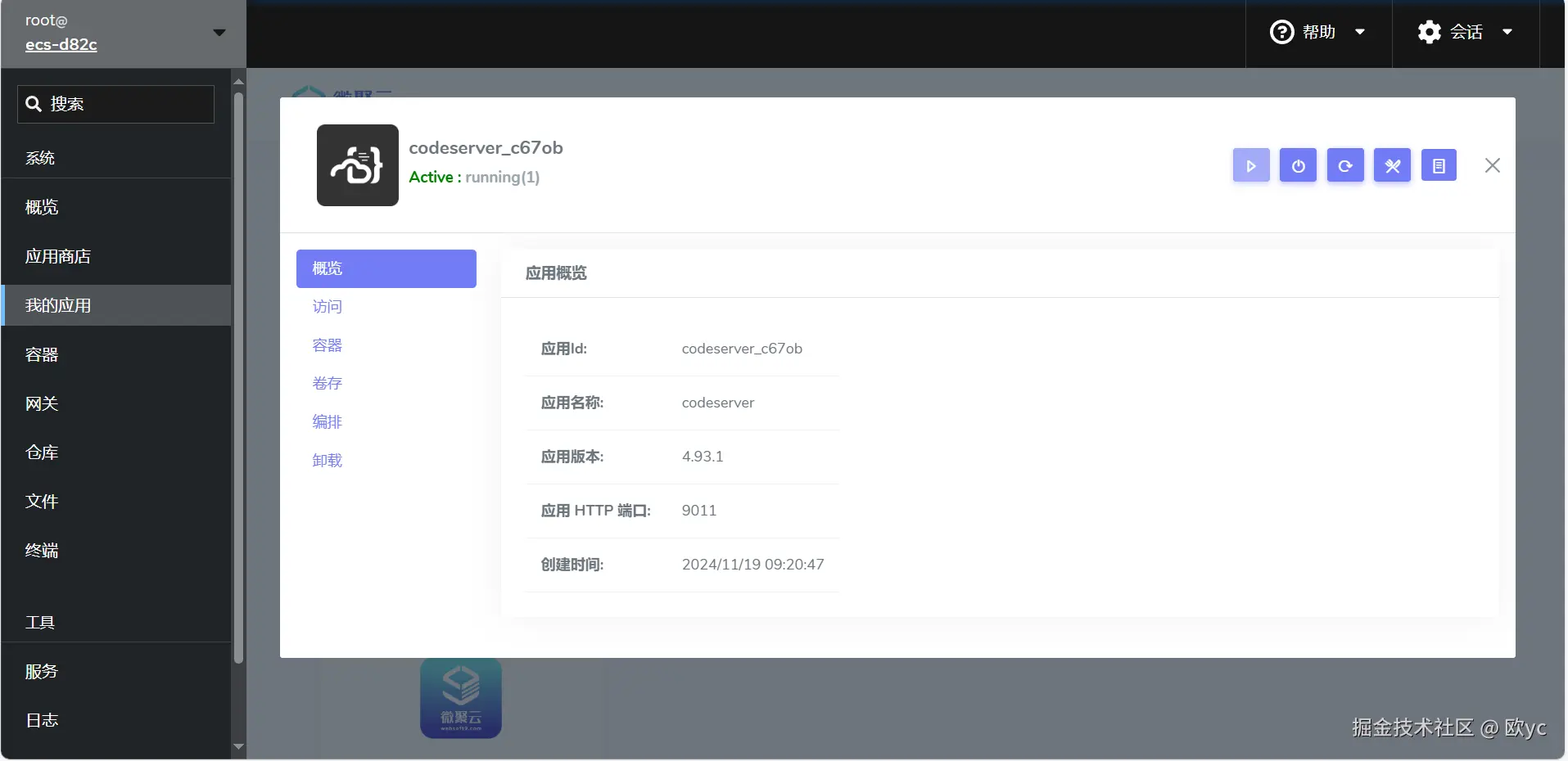Image resolution: width=1568 pixels, height=761 pixels.
Task: View logs with the document icon
Action: tap(1439, 165)
